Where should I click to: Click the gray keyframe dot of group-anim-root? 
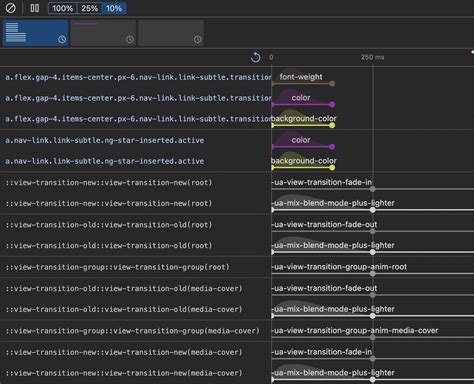tap(373, 274)
